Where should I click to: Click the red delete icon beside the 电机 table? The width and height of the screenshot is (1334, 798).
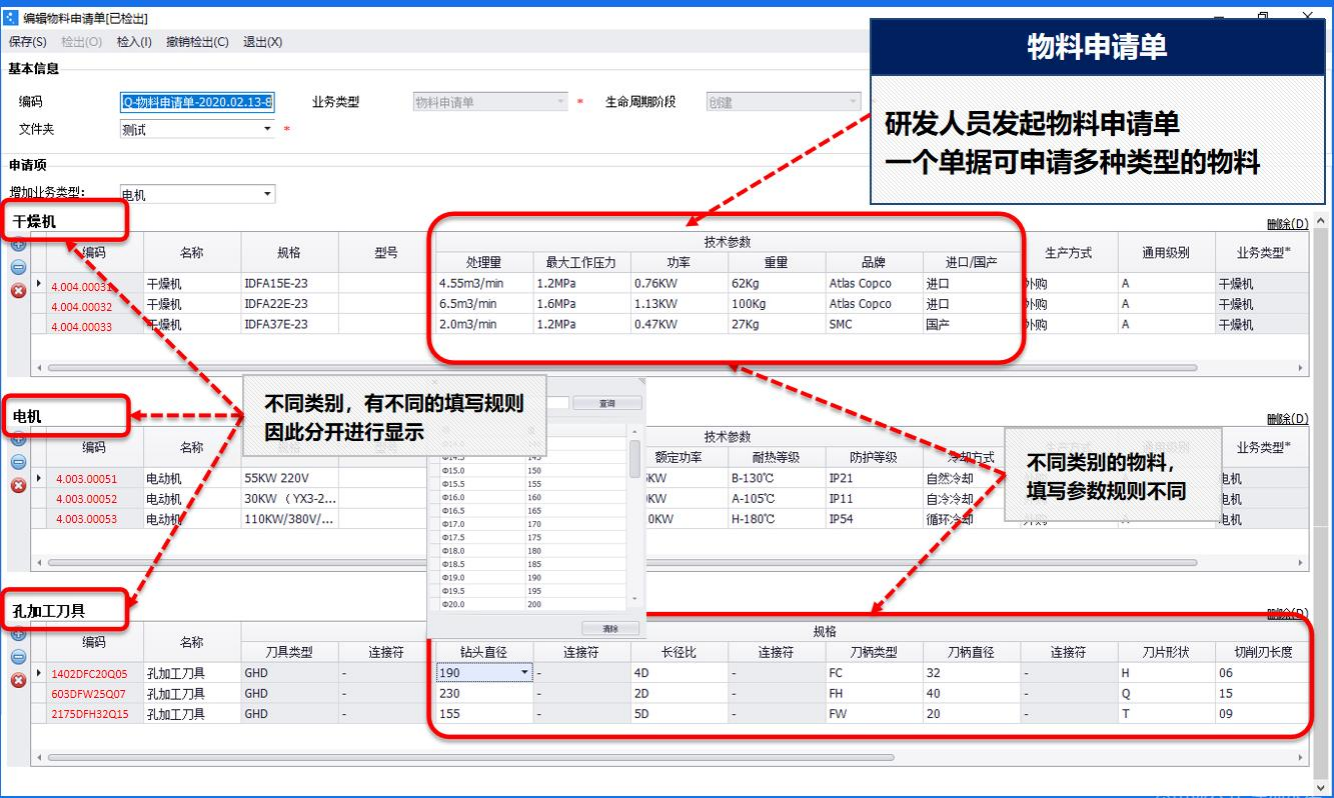point(18,485)
